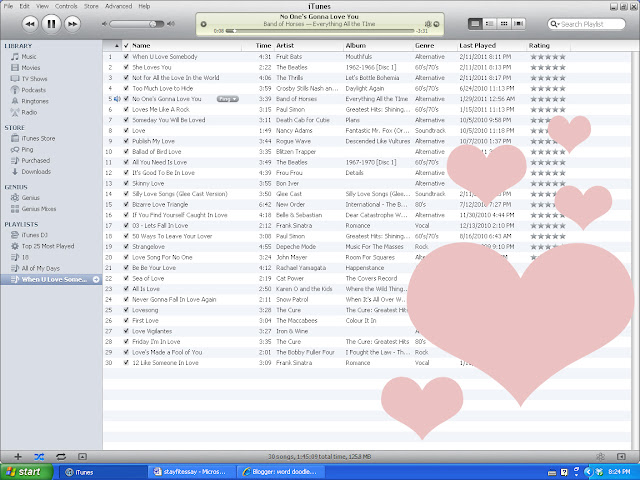
Task: Open the Store menu
Action: [91, 6]
